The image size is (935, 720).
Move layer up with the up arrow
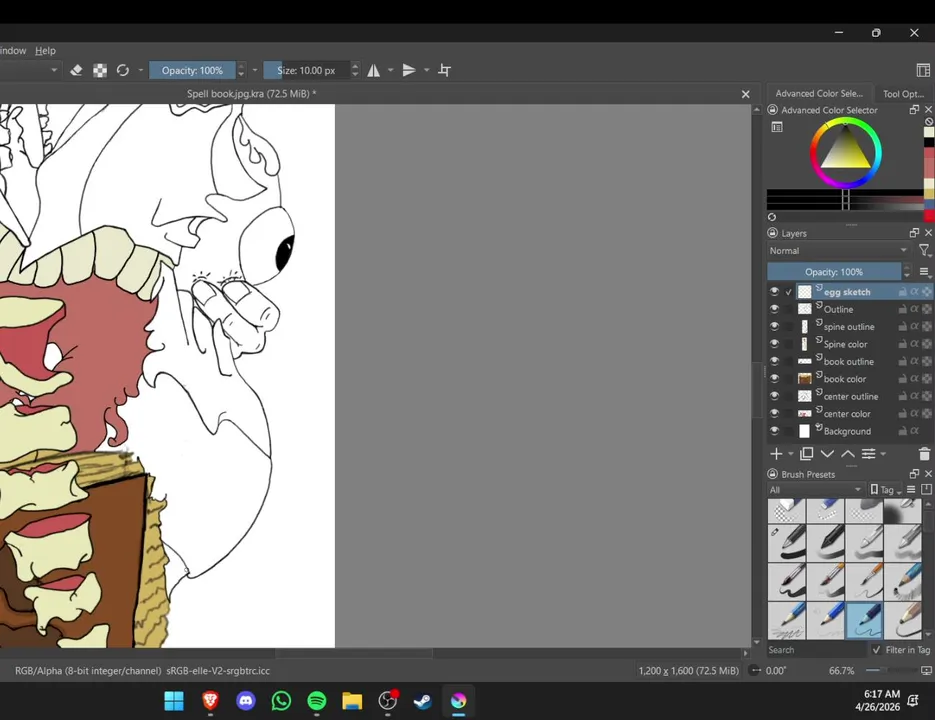click(847, 454)
